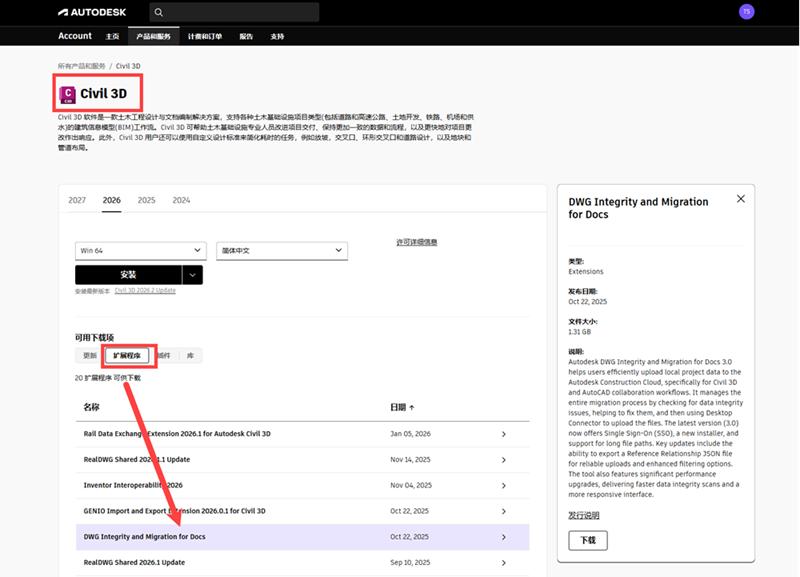This screenshot has height=577, width=800.
Task: Click the Jan 05, 2026 date cell
Action: tap(410, 434)
